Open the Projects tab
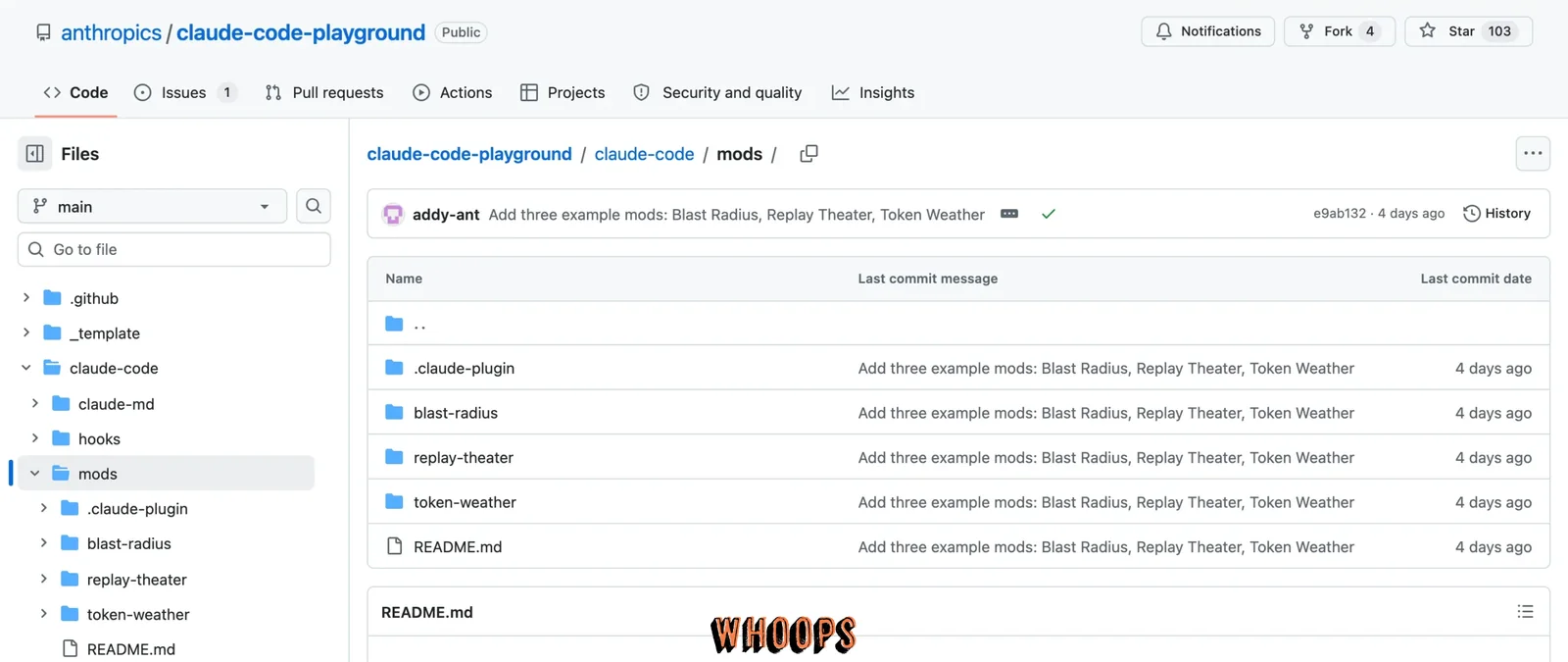 [x=563, y=92]
